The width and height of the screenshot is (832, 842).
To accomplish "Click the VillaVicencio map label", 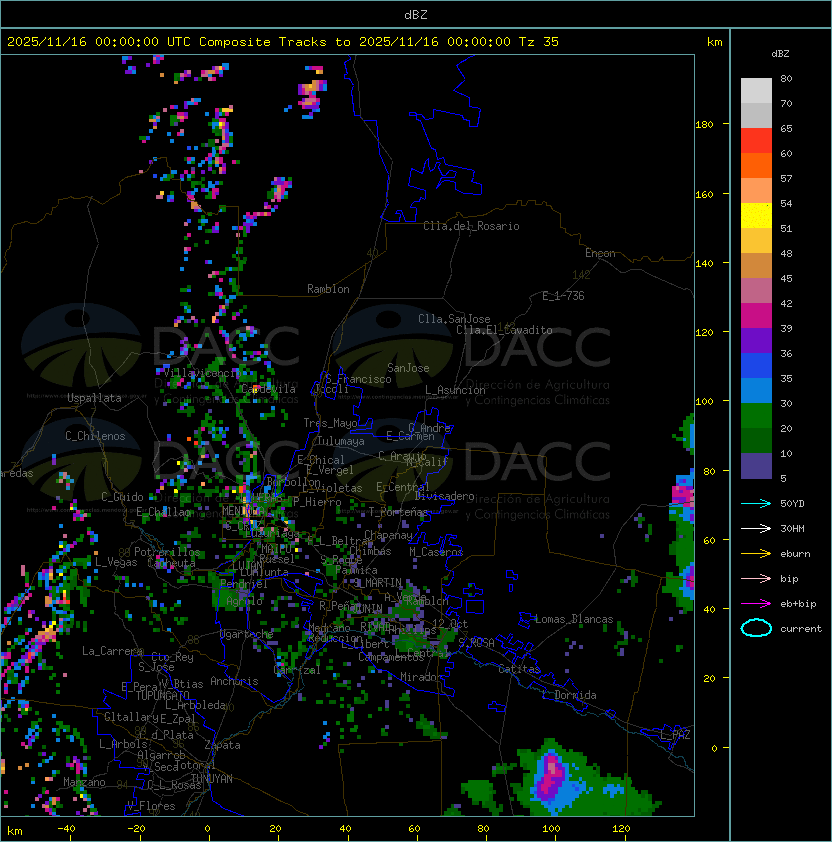I will coord(201,373).
